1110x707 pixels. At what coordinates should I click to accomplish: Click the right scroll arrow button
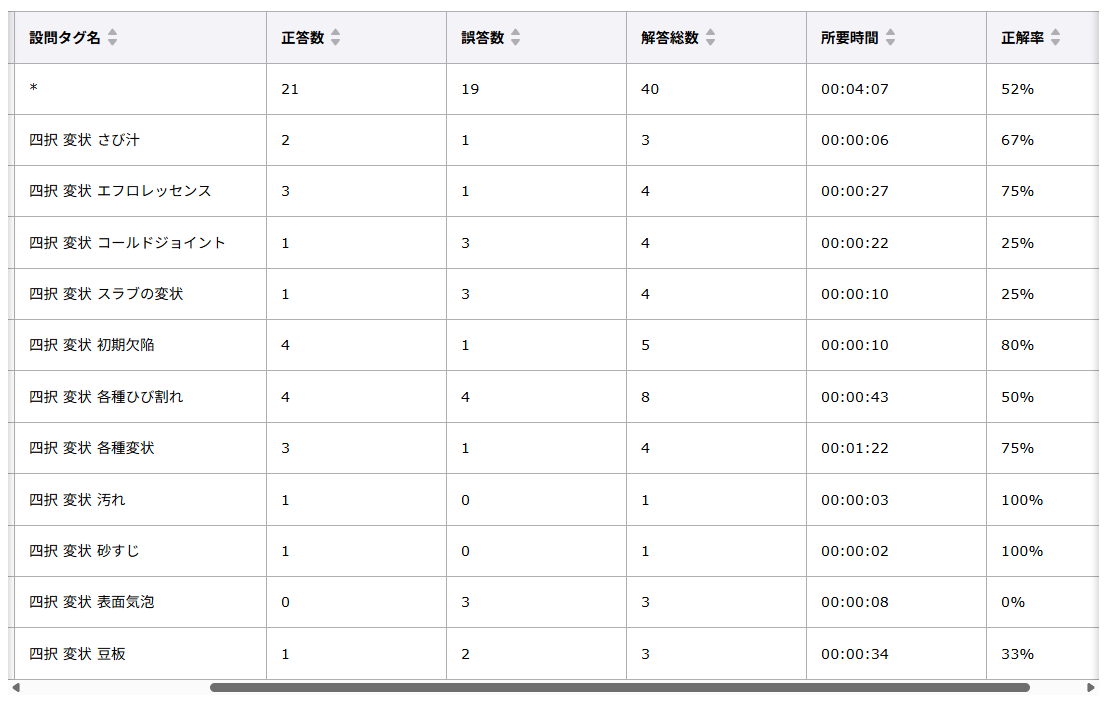(x=1089, y=688)
